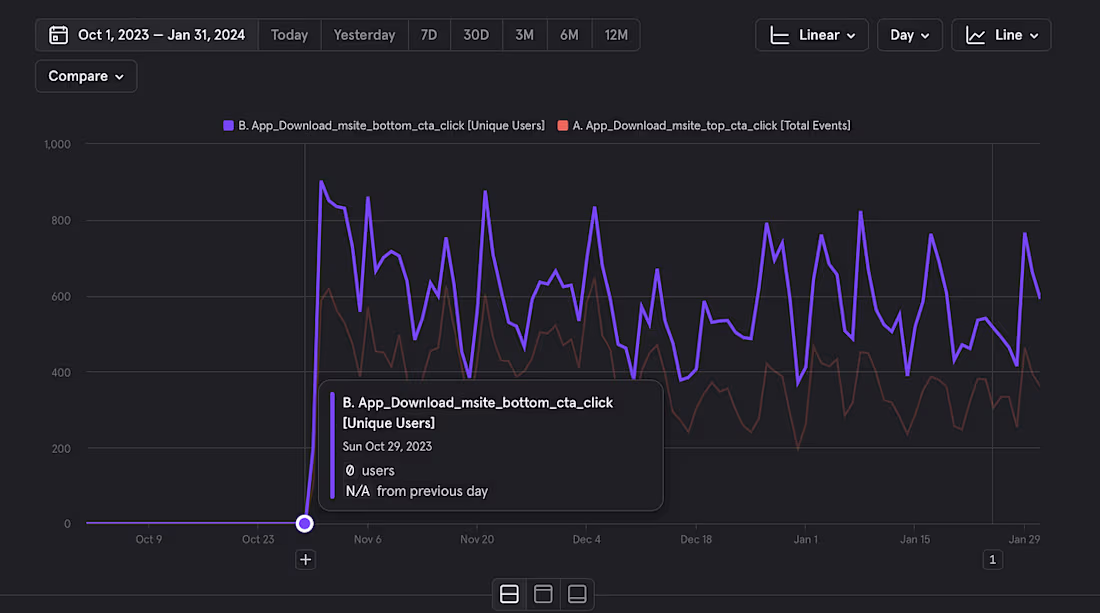1100x613 pixels.
Task: Click the plus icon below the x-axis
Action: 305,559
